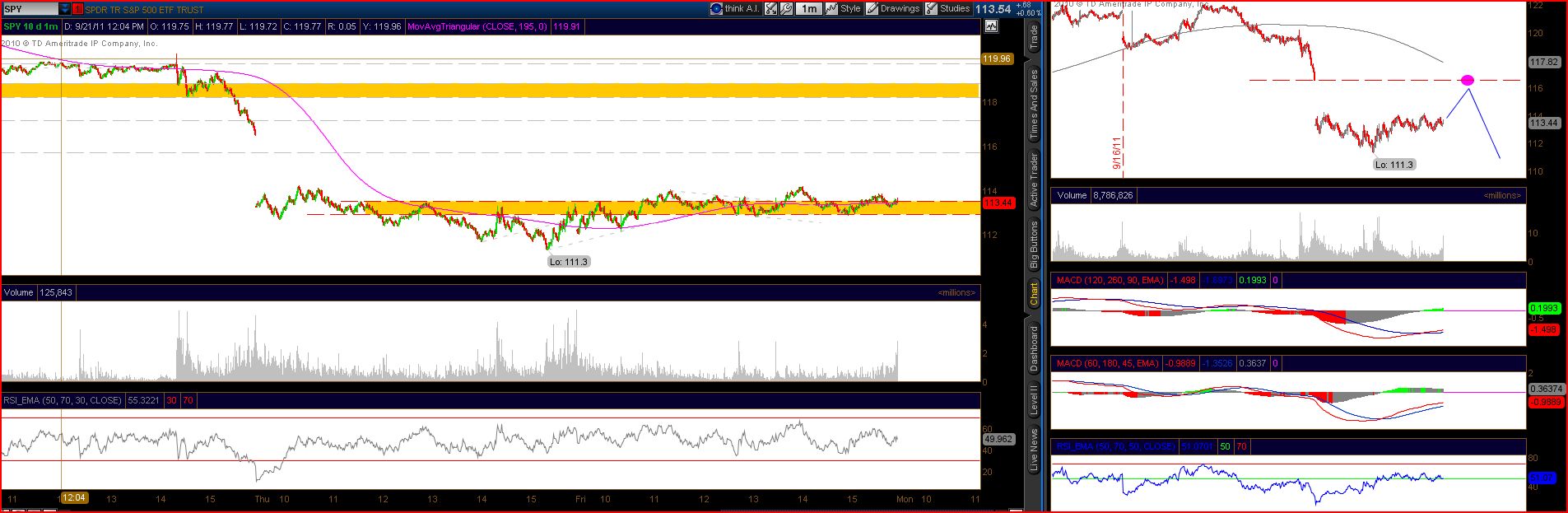Select the Chart side tab
The image size is (1568, 513).
pos(1033,295)
